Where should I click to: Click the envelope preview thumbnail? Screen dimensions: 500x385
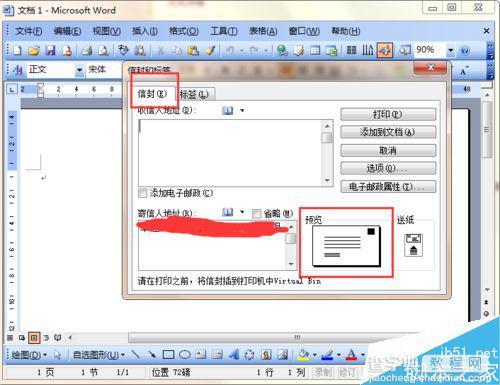click(x=347, y=246)
